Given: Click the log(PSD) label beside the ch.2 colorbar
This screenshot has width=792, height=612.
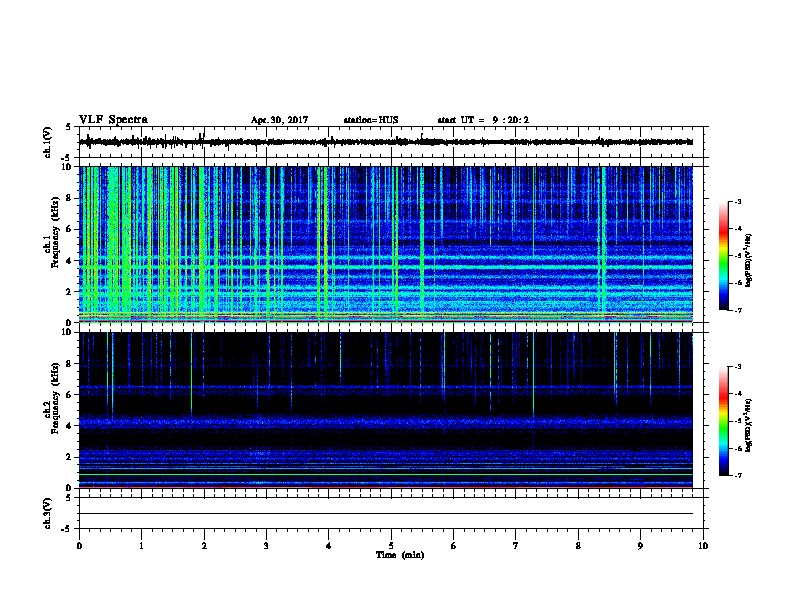Looking at the screenshot, I should tap(749, 425).
